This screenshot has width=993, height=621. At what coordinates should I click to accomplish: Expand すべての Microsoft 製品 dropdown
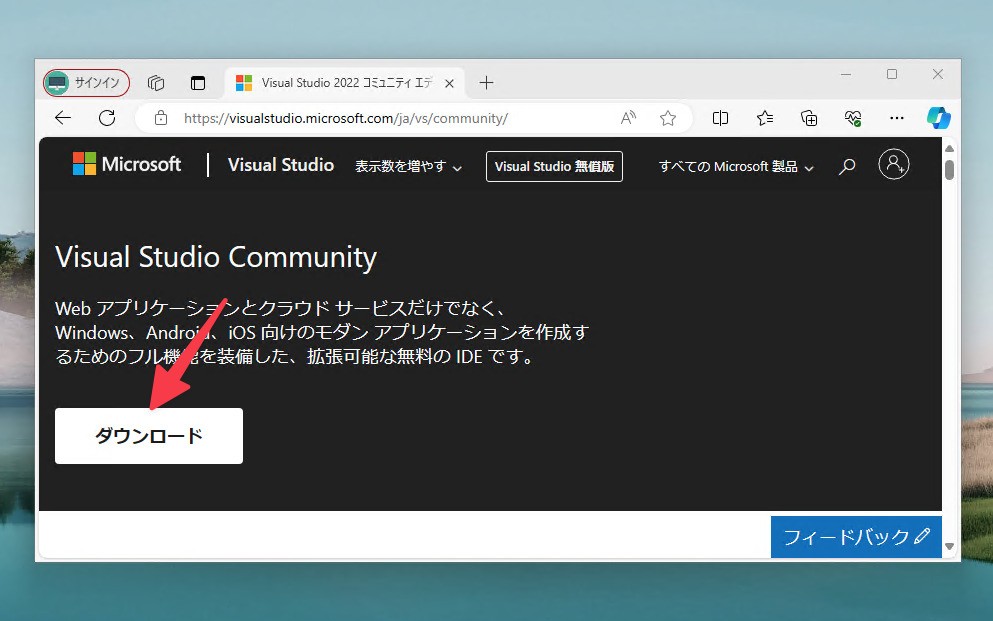click(736, 166)
